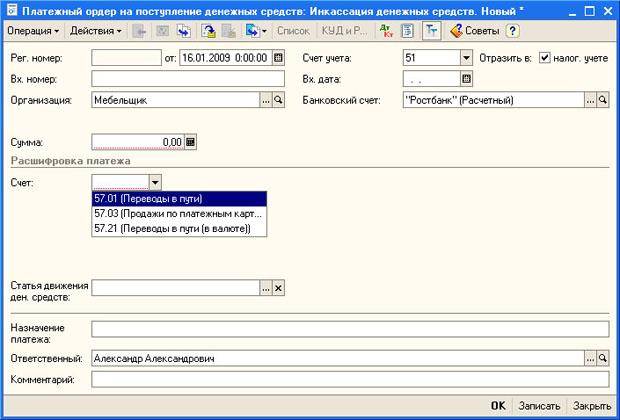620x420 pixels.
Task: Open the Действия menu
Action: 95,30
